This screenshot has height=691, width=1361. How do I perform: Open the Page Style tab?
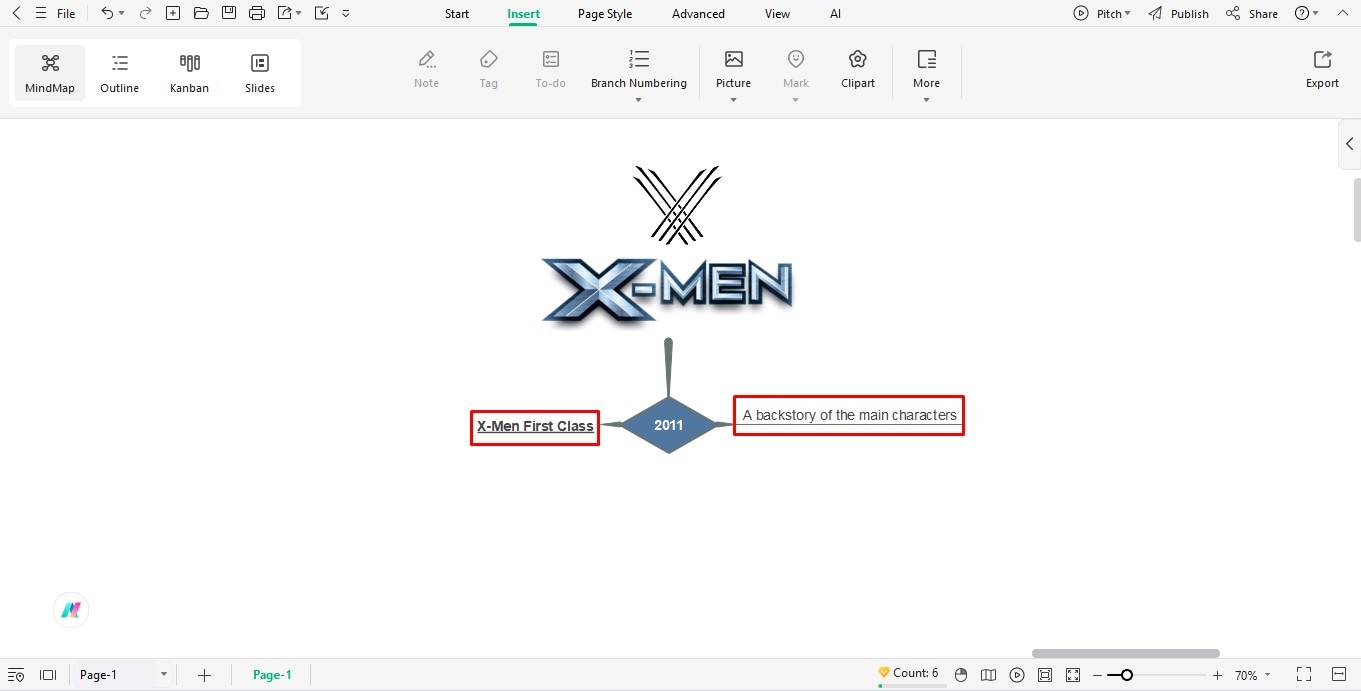pos(605,14)
